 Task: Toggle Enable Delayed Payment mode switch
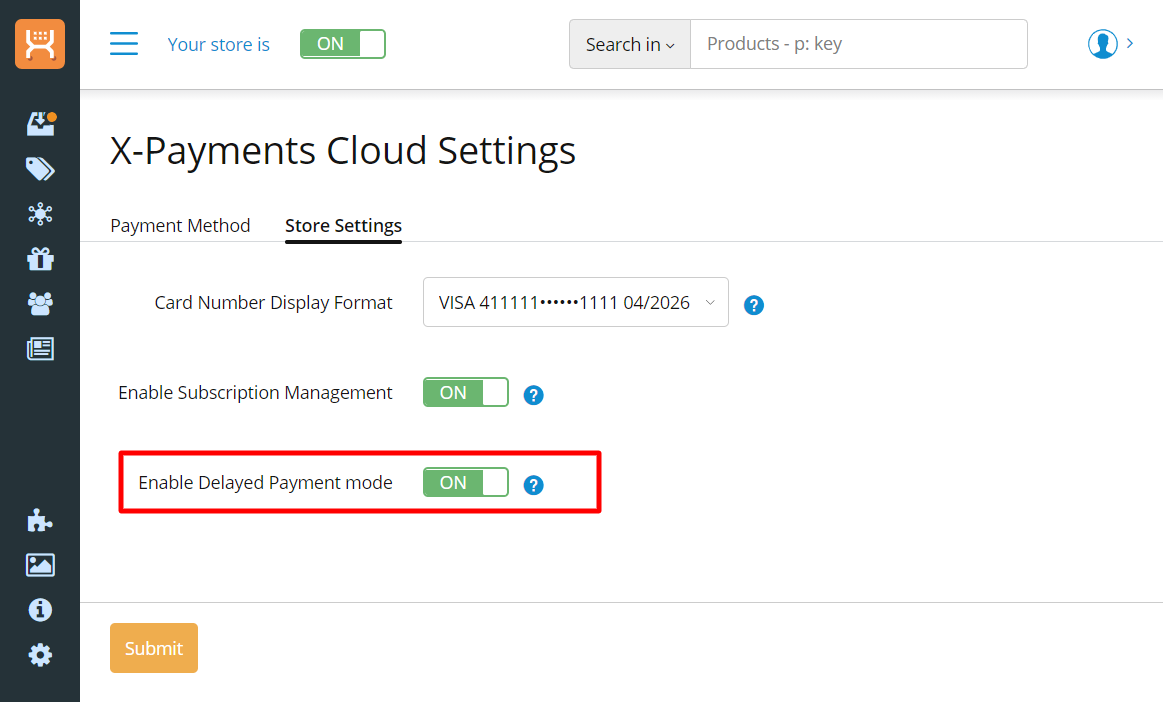[466, 482]
